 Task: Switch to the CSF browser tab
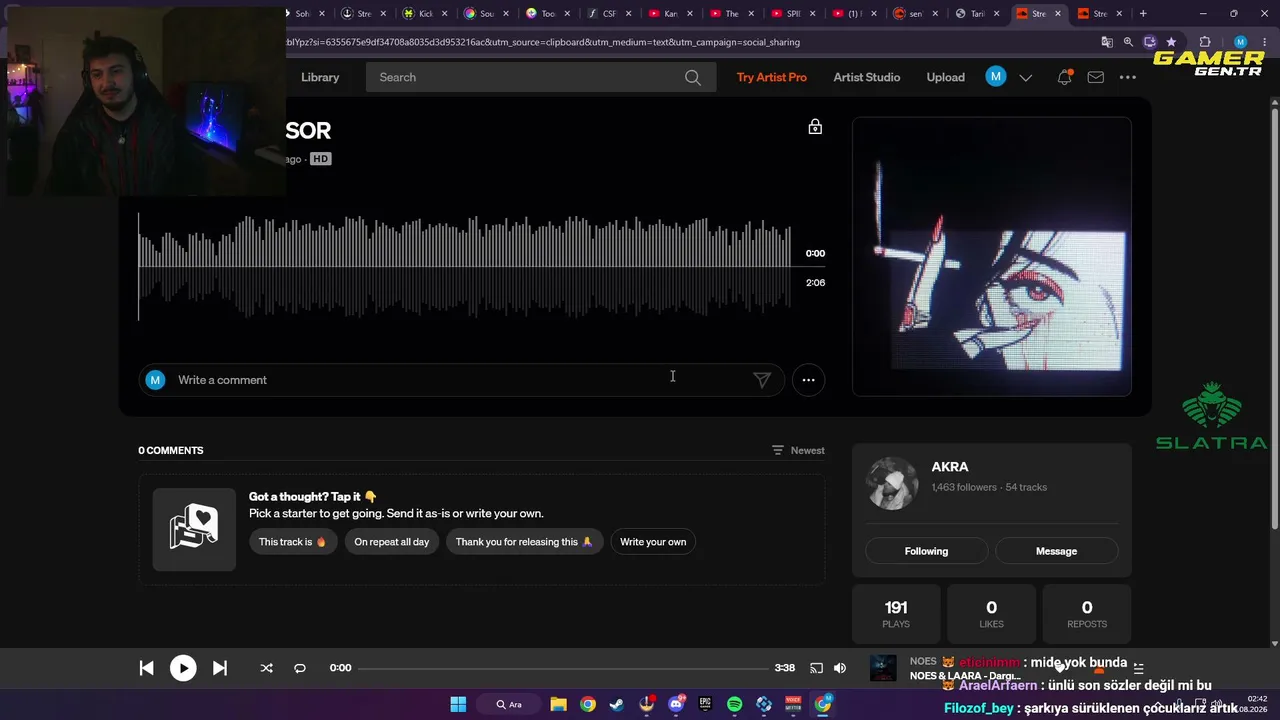608,14
